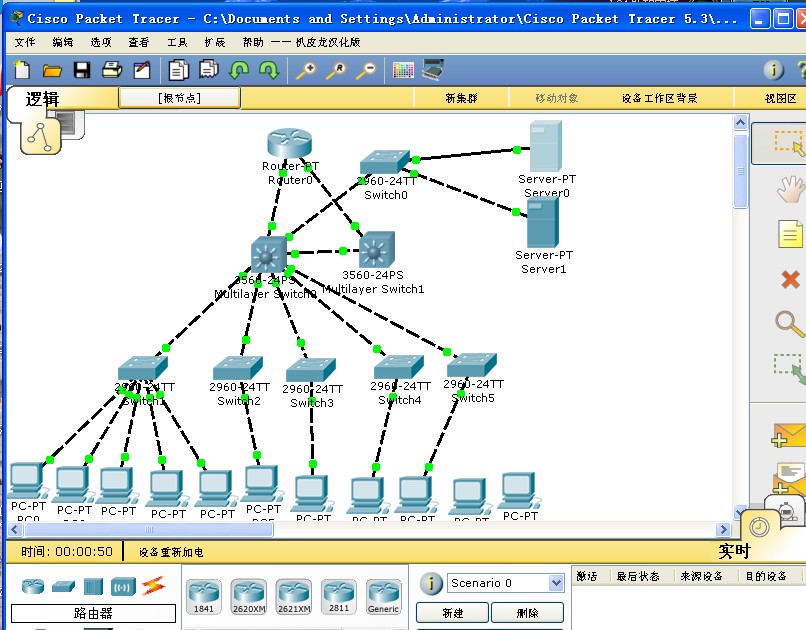The height and width of the screenshot is (630, 806).
Task: Switch to 实时 realtime mode tab
Action: [734, 551]
